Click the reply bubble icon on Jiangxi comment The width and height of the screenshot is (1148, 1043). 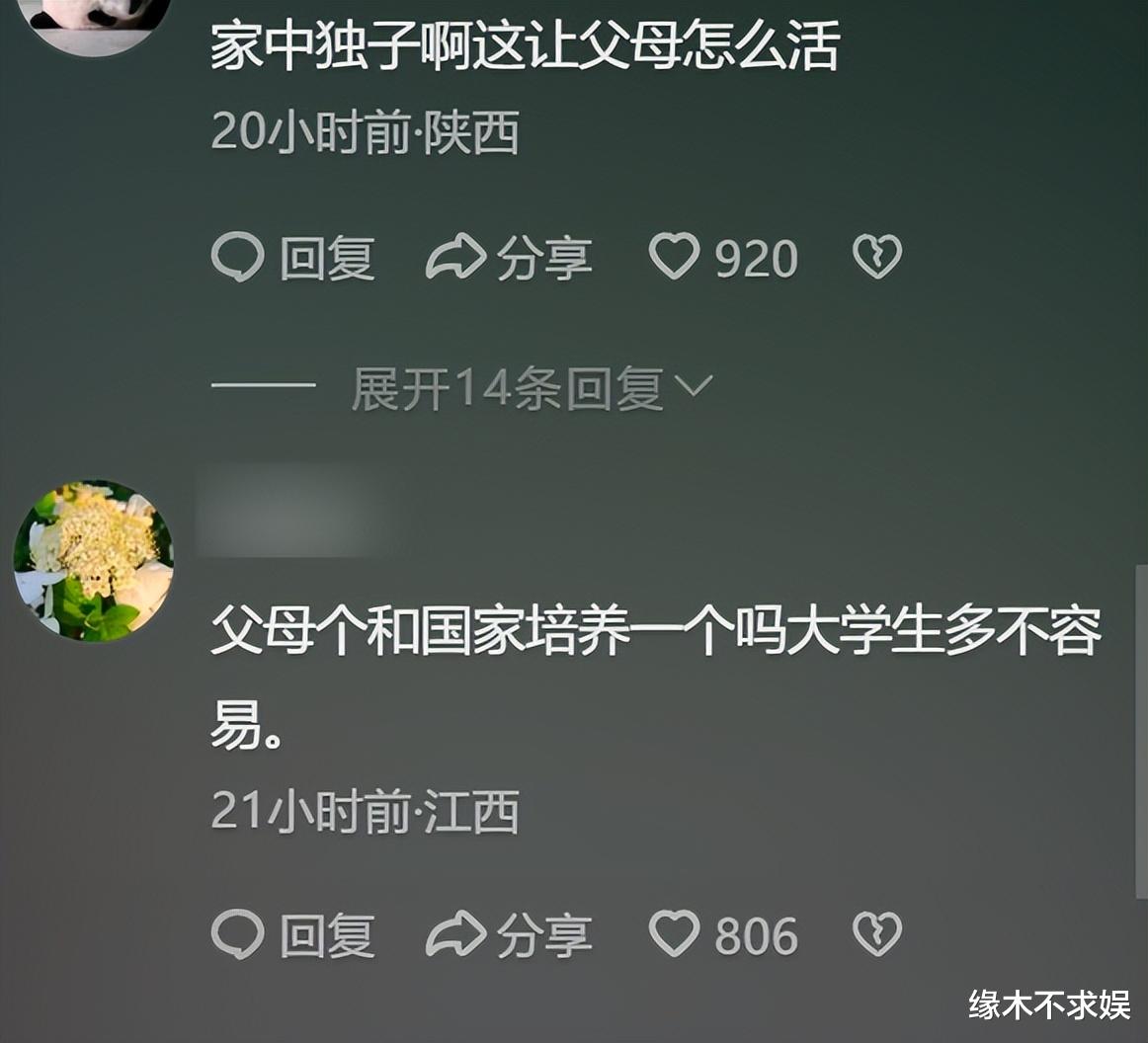click(237, 934)
